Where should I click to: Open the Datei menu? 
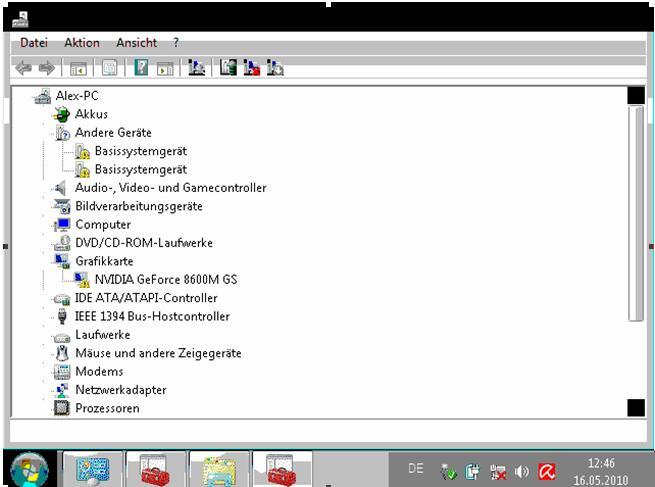(34, 43)
